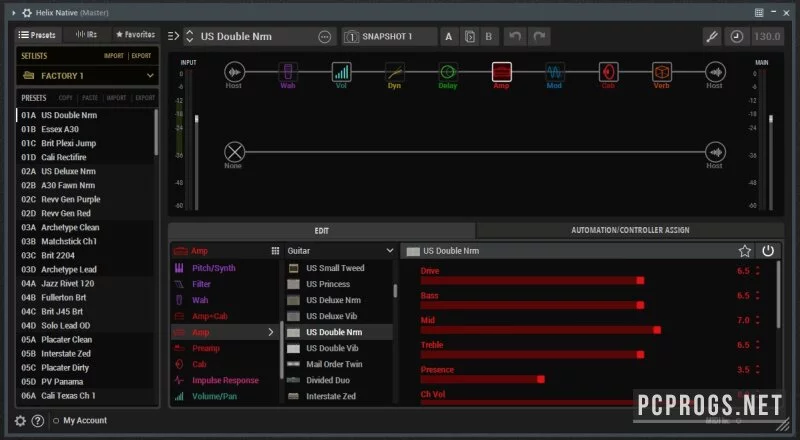The width and height of the screenshot is (800, 440).
Task: Select the Dyn compressor block
Action: pos(394,72)
